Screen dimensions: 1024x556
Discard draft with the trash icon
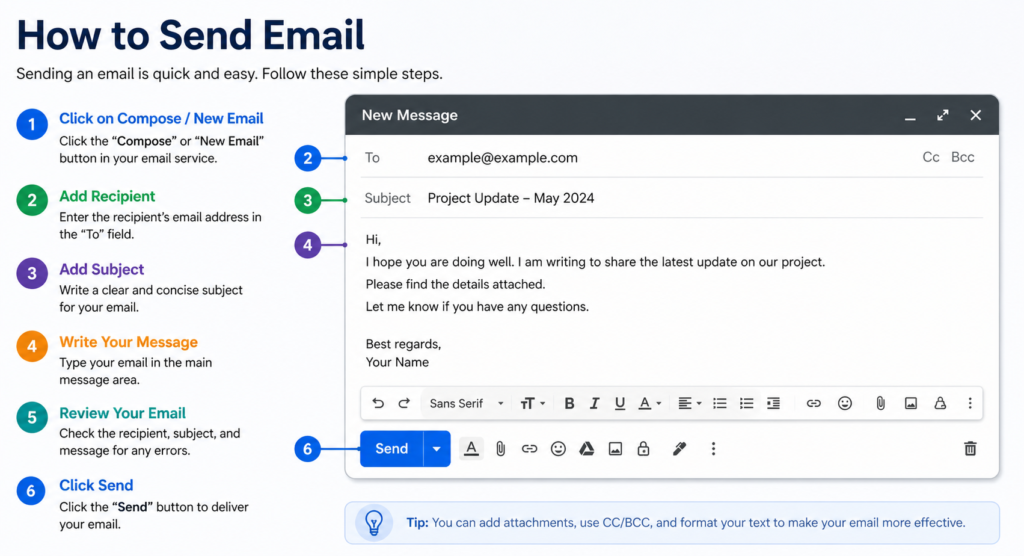pyautogui.click(x=970, y=449)
